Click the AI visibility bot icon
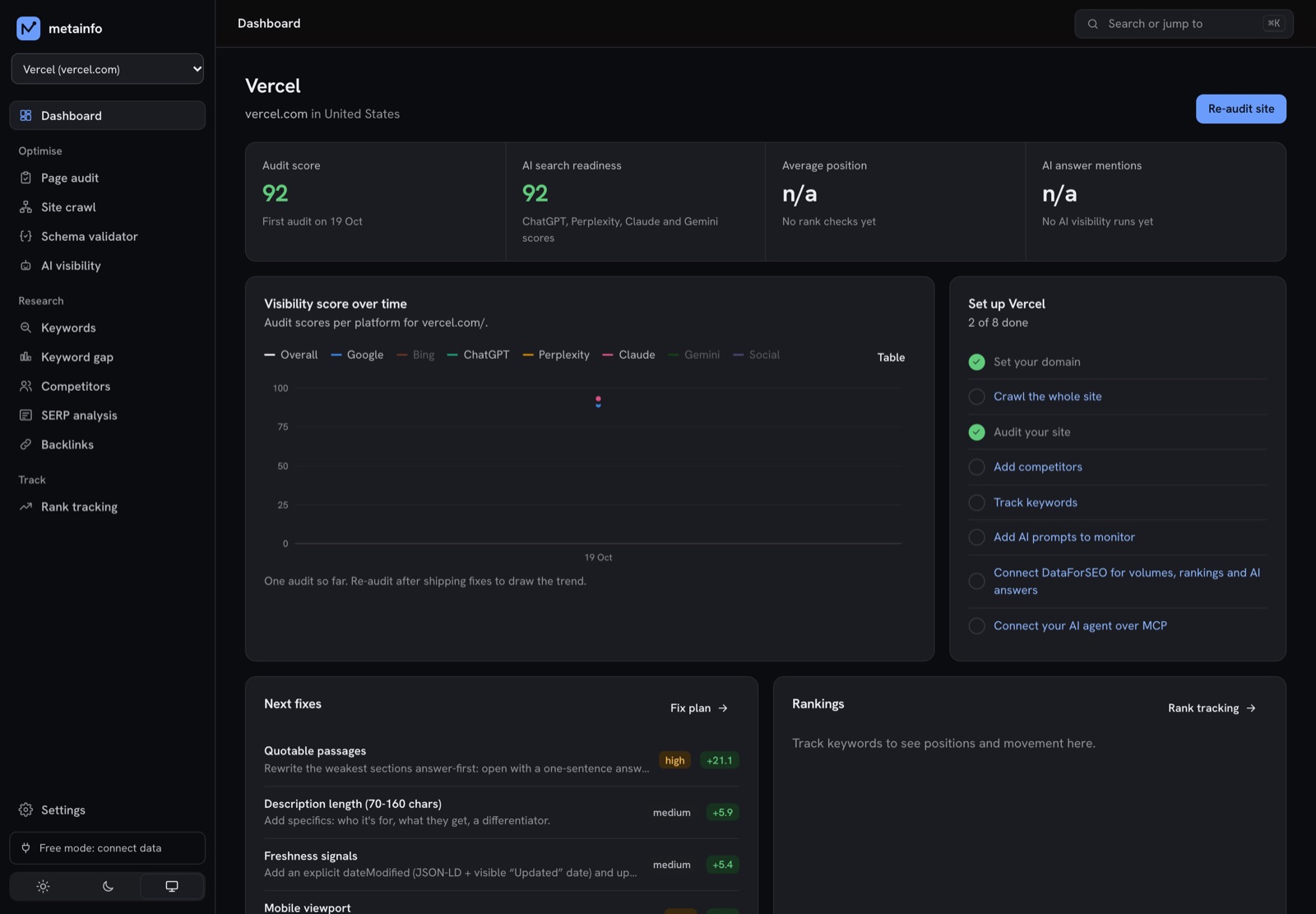 tap(25, 266)
